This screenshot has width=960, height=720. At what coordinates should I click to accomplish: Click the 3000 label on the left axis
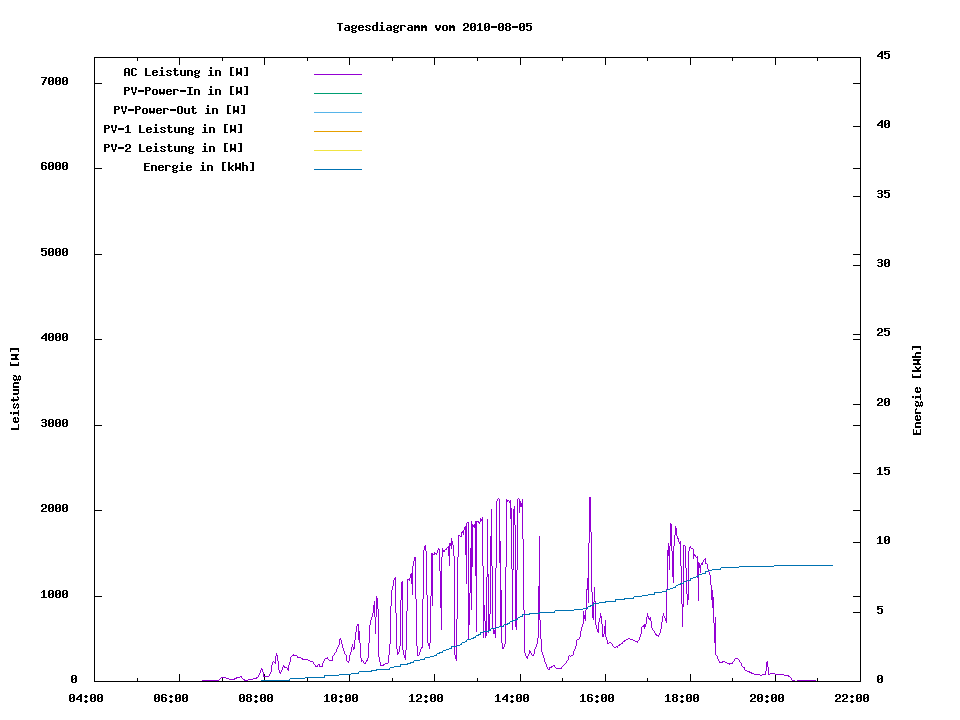[x=54, y=424]
